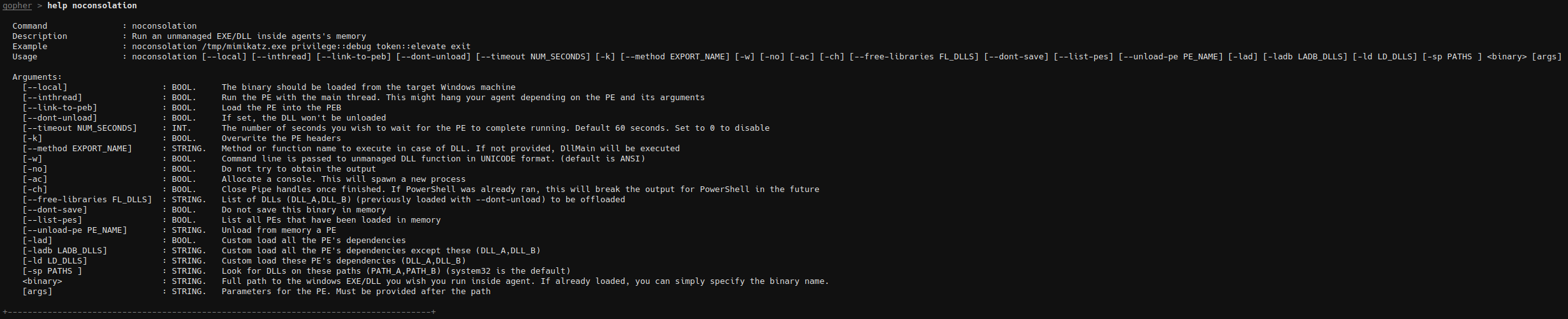Click the [-sp PATHS ] argument entry
The image size is (1568, 319).
(52, 271)
